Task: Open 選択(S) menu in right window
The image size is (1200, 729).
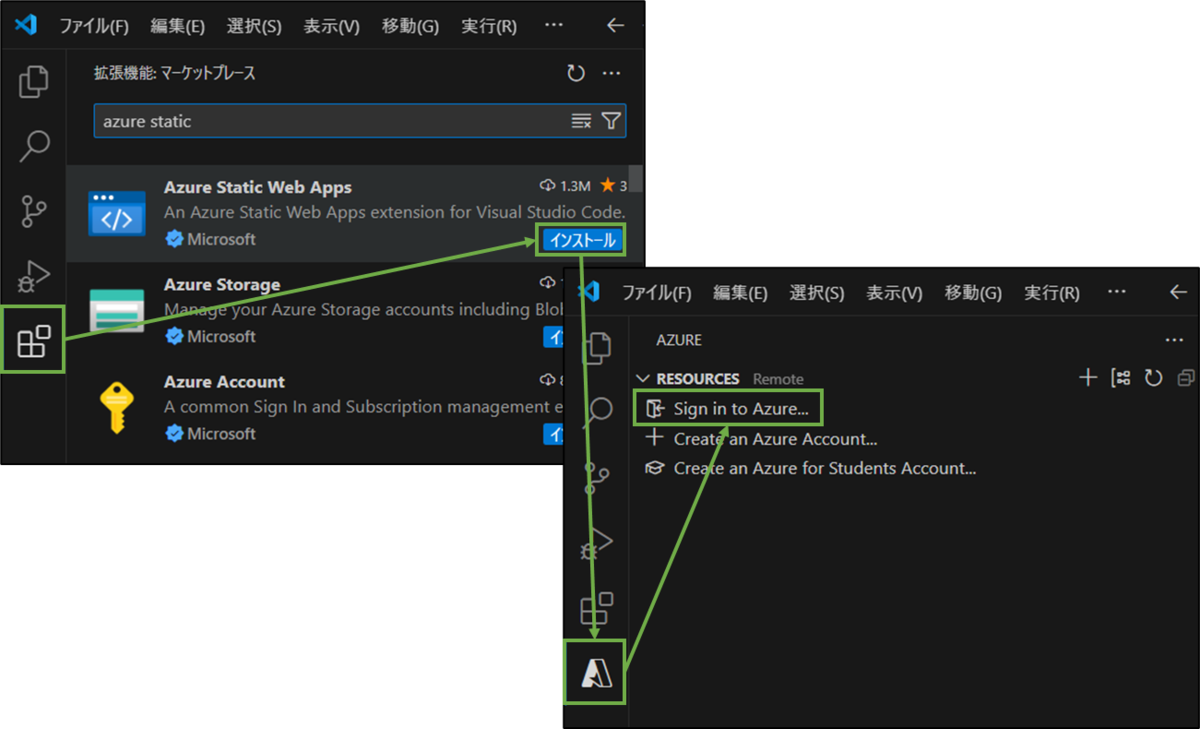Action: pos(817,293)
